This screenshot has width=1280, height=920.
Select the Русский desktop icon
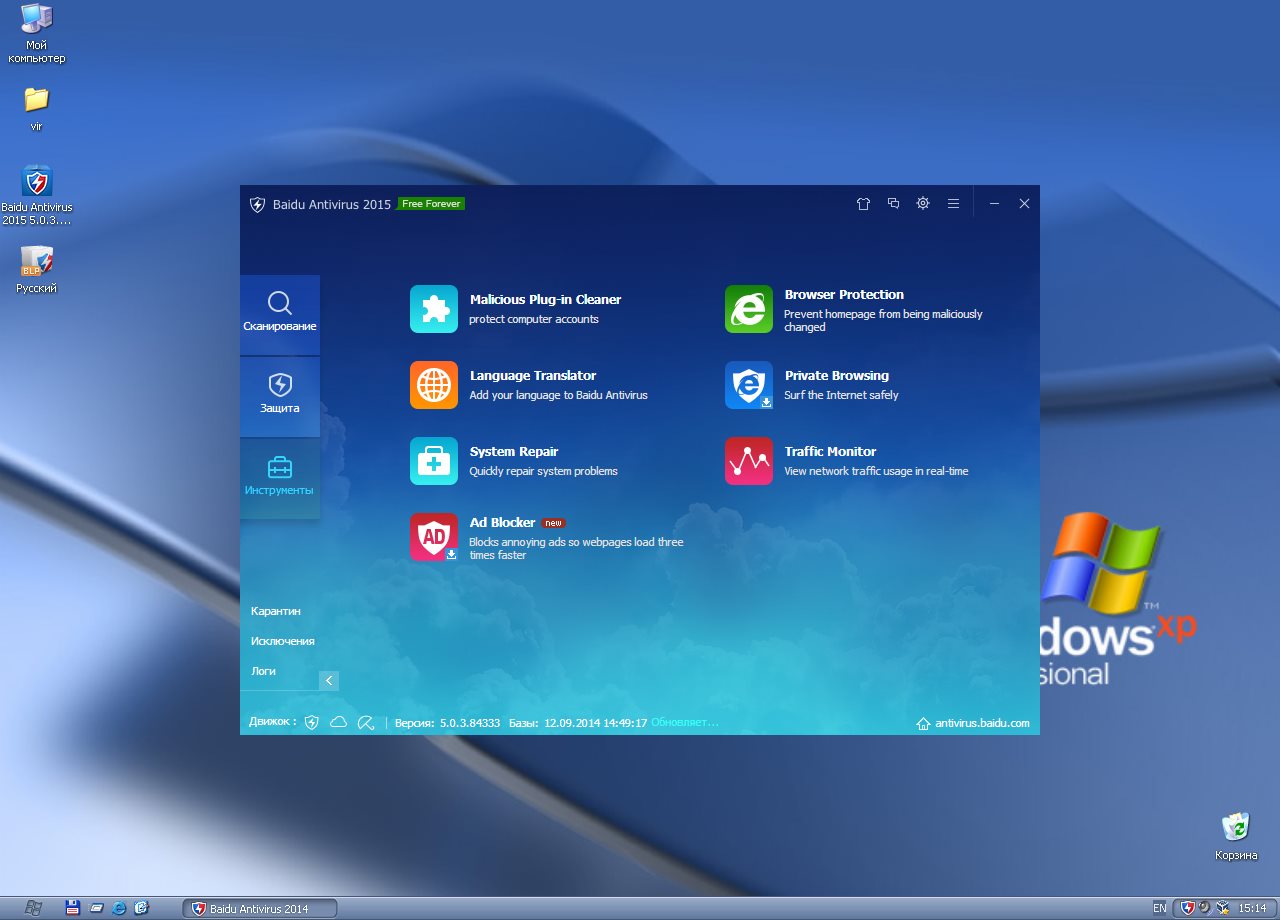(x=37, y=270)
